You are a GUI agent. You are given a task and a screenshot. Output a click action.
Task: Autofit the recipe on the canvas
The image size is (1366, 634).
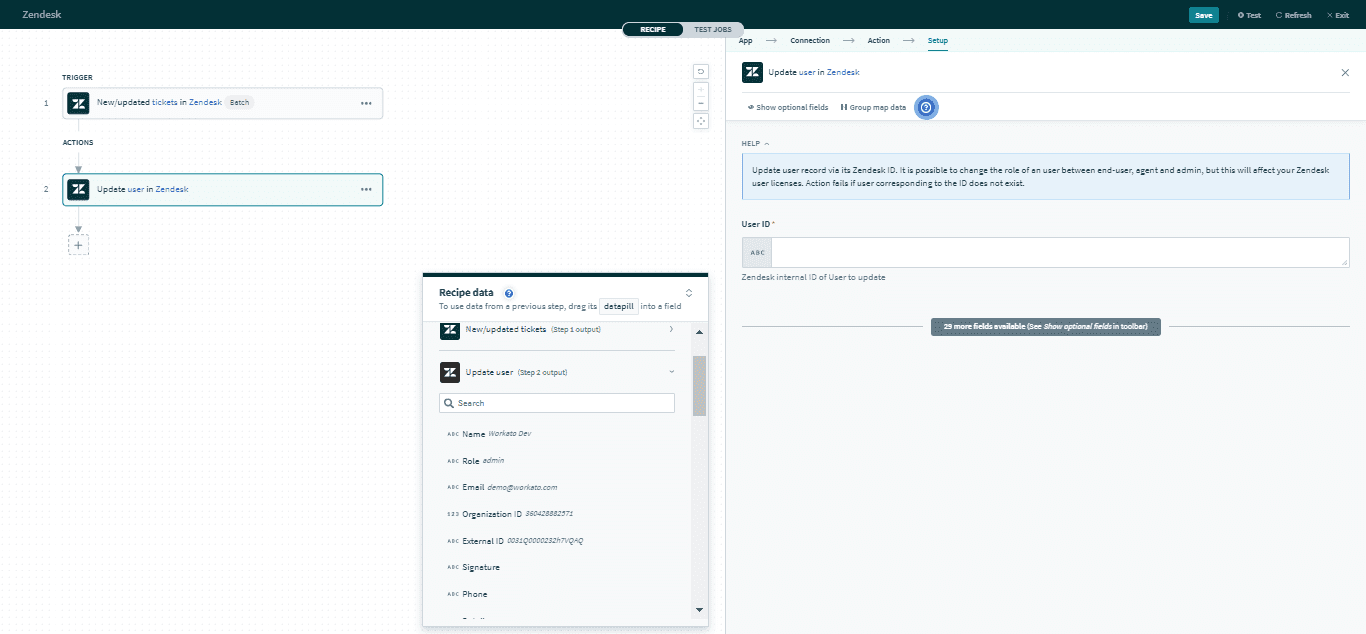(701, 121)
